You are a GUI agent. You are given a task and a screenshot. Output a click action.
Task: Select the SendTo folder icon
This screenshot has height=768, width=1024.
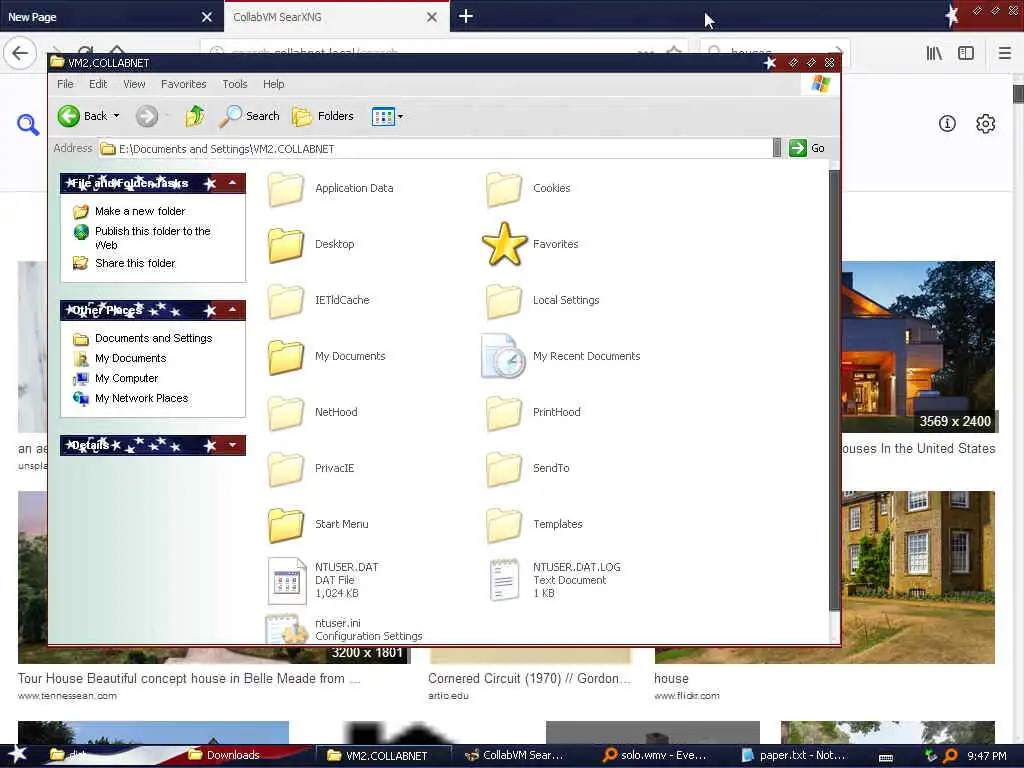[504, 469]
